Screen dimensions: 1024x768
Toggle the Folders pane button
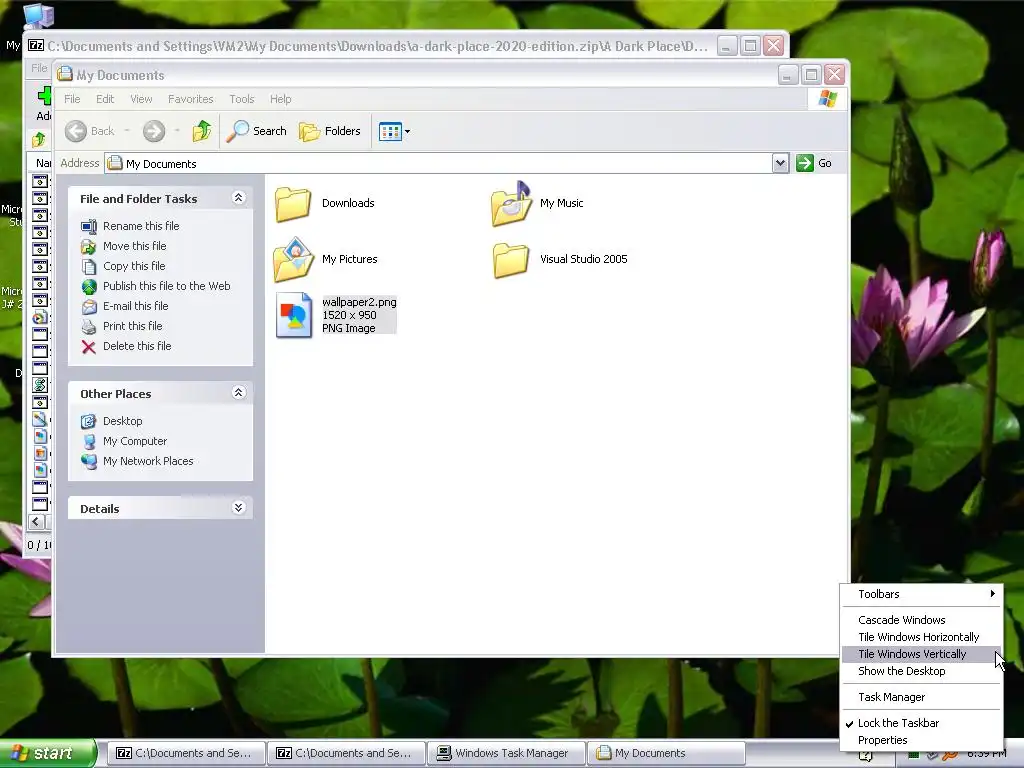tap(330, 131)
